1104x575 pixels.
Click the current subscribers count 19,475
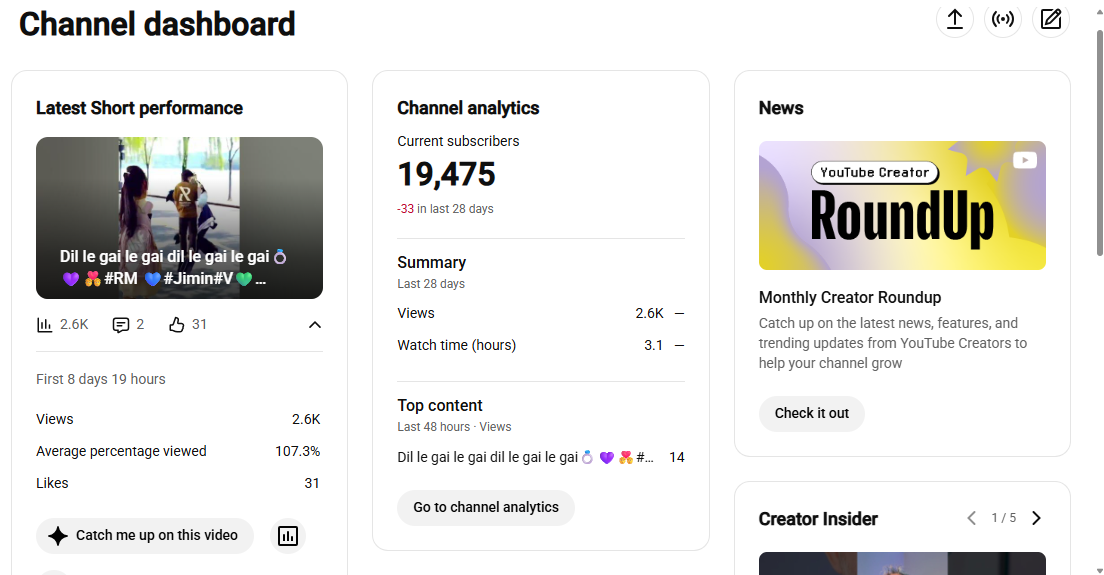446,175
